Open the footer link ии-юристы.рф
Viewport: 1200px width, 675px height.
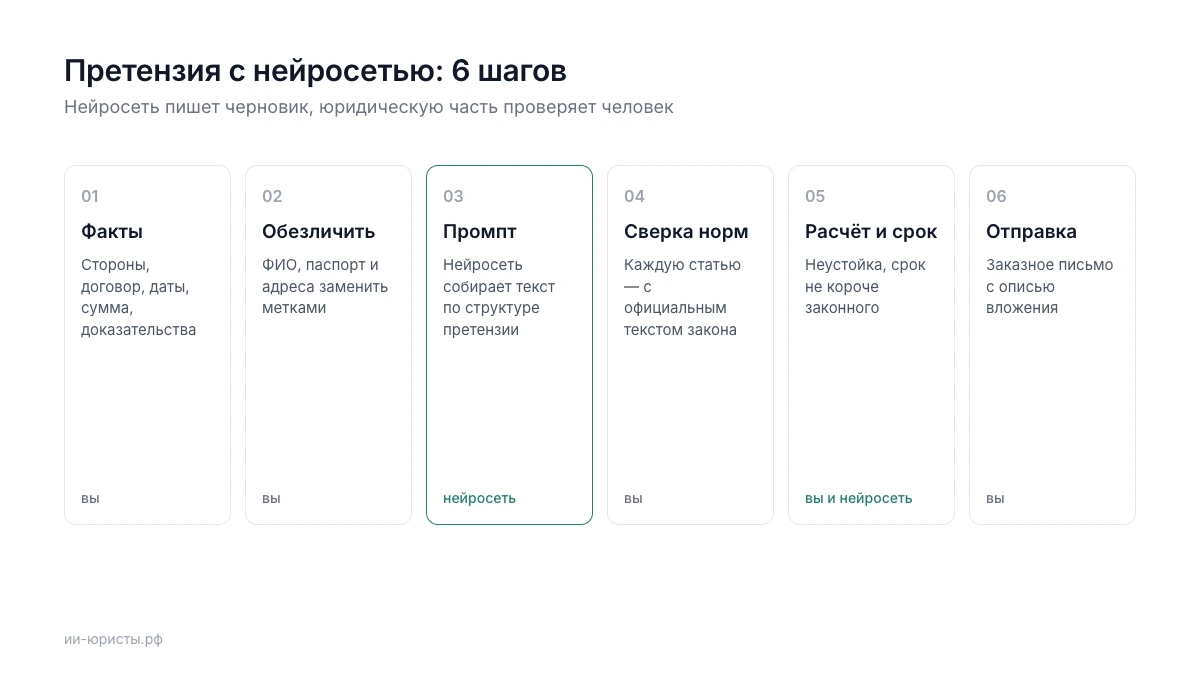pos(113,640)
